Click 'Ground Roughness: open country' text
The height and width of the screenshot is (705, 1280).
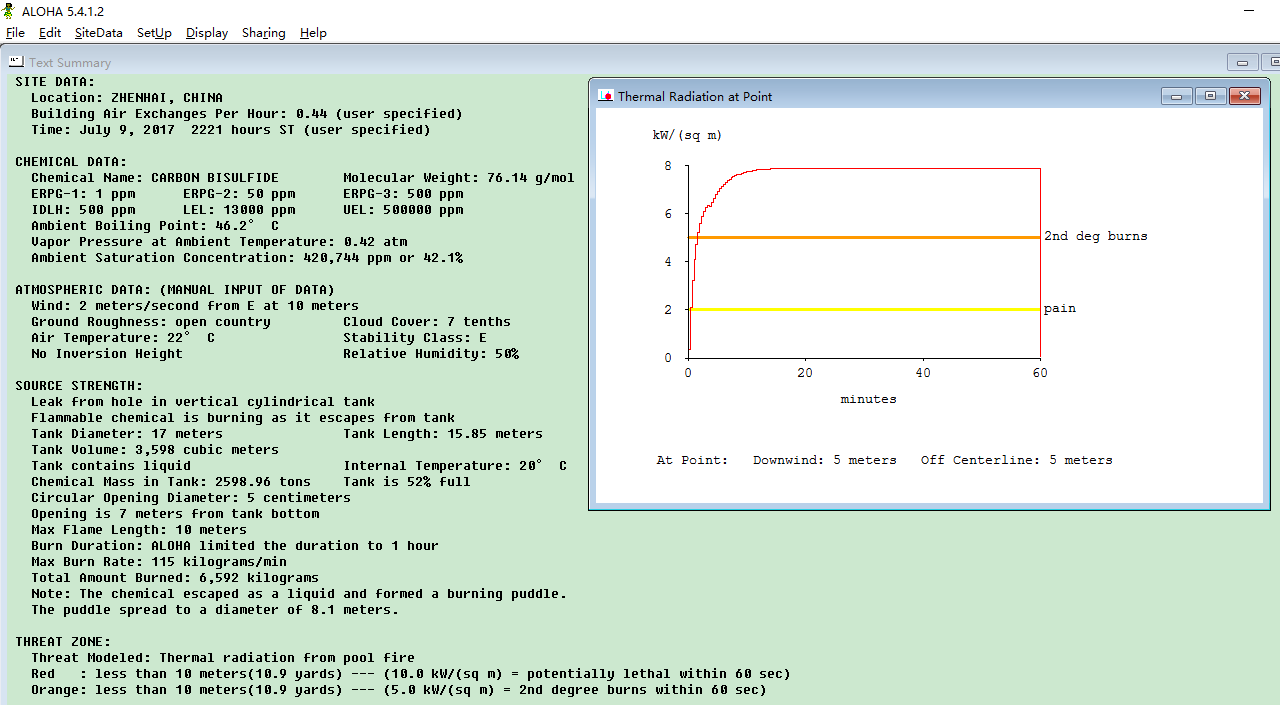pos(151,322)
